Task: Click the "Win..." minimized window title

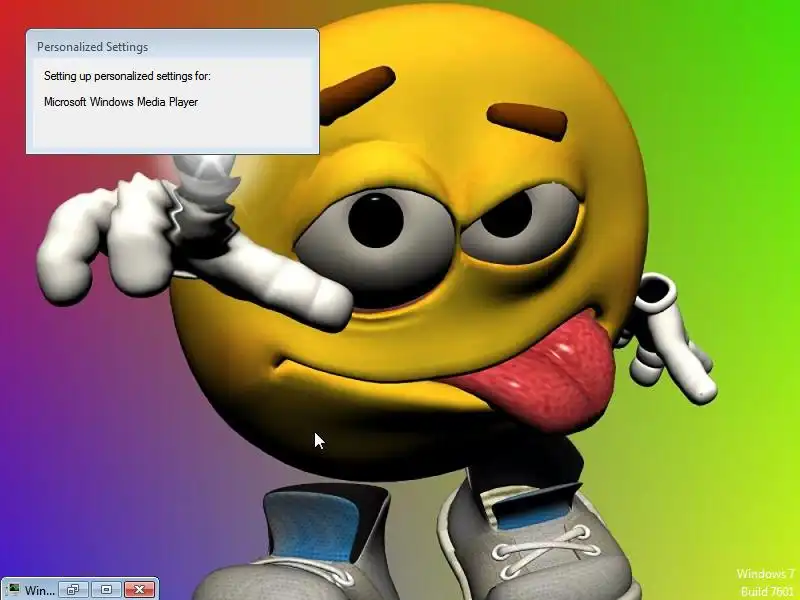Action: 40,590
